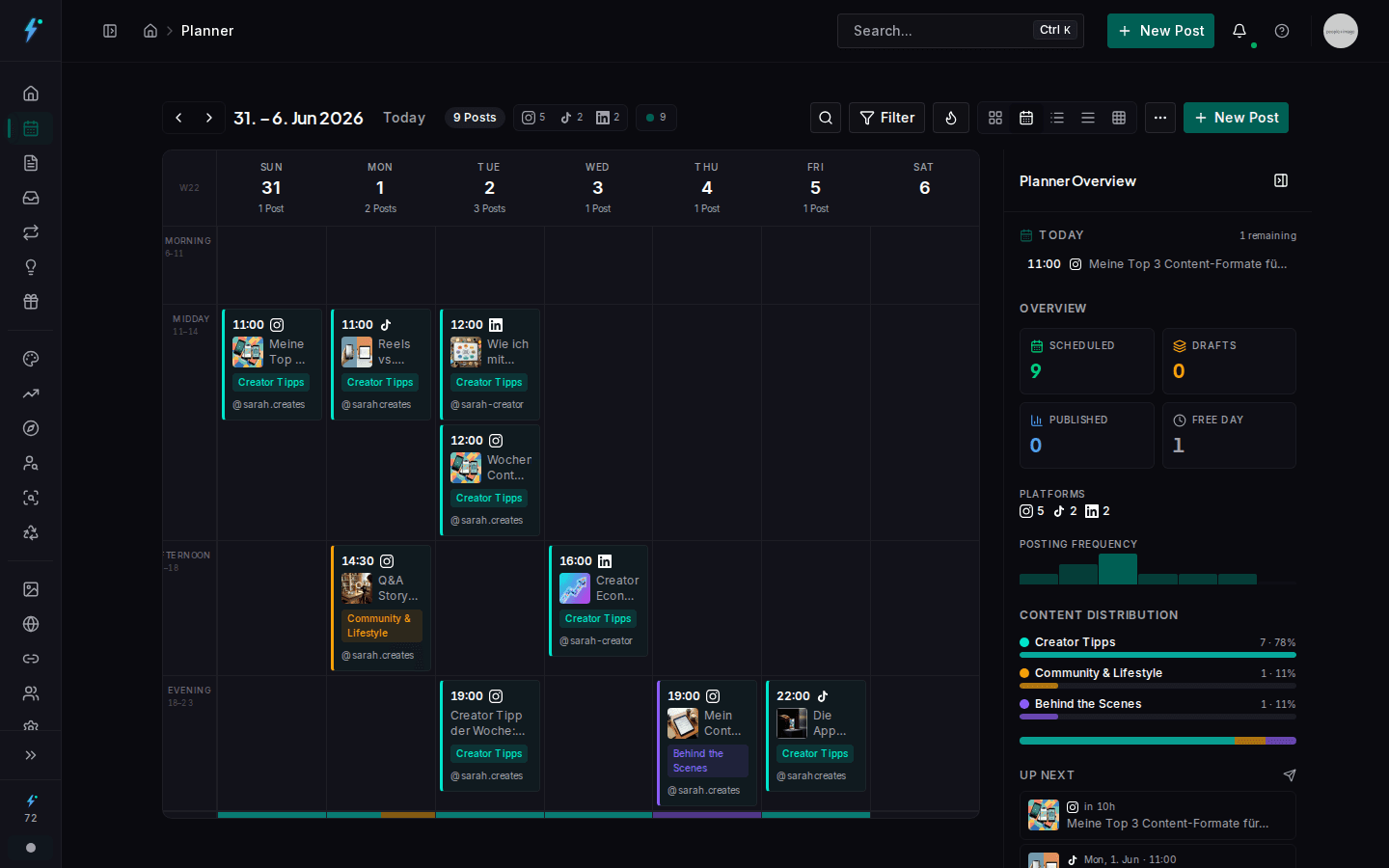1389x868 pixels.
Task: Open the gift icon in sidebar
Action: [x=31, y=302]
